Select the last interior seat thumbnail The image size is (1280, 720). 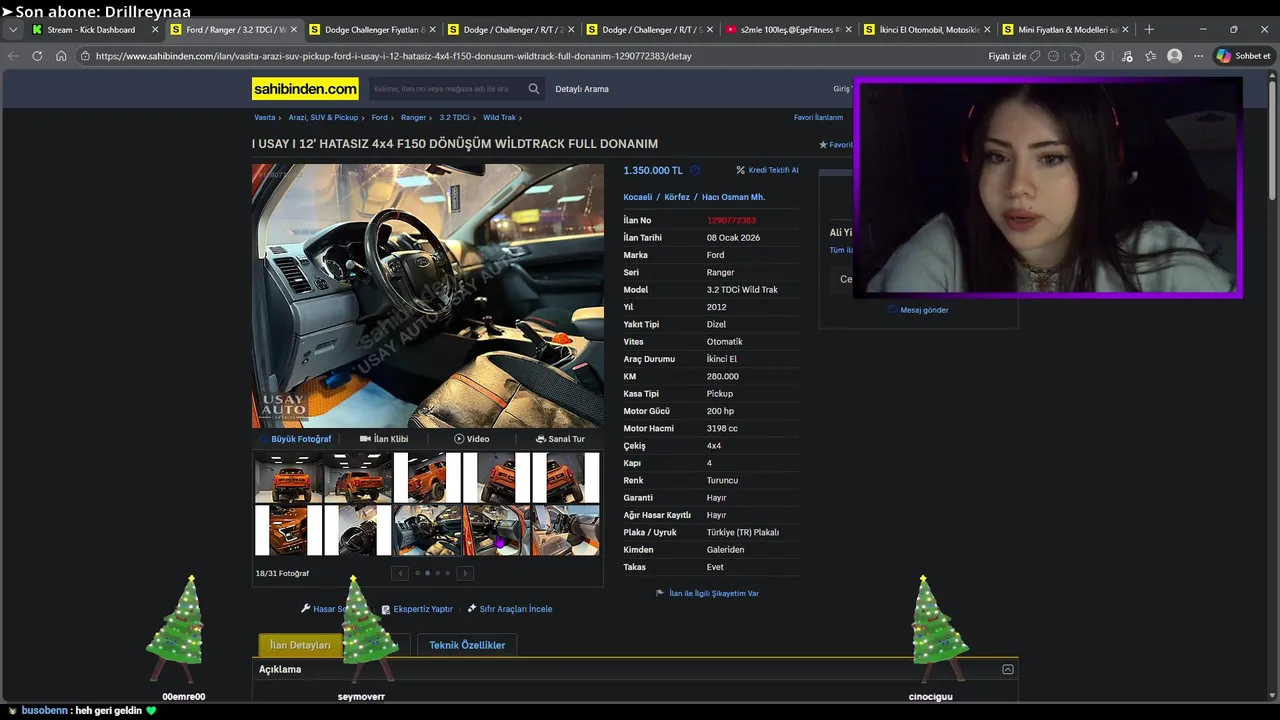[x=566, y=530]
